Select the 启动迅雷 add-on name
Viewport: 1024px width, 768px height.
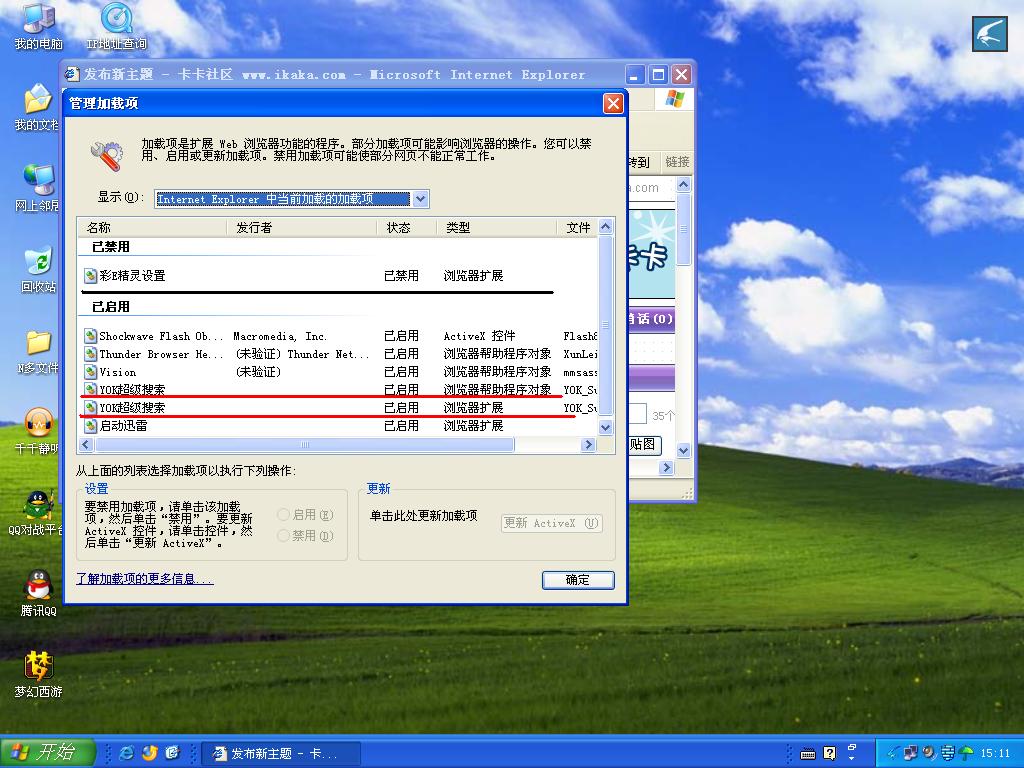coord(123,426)
